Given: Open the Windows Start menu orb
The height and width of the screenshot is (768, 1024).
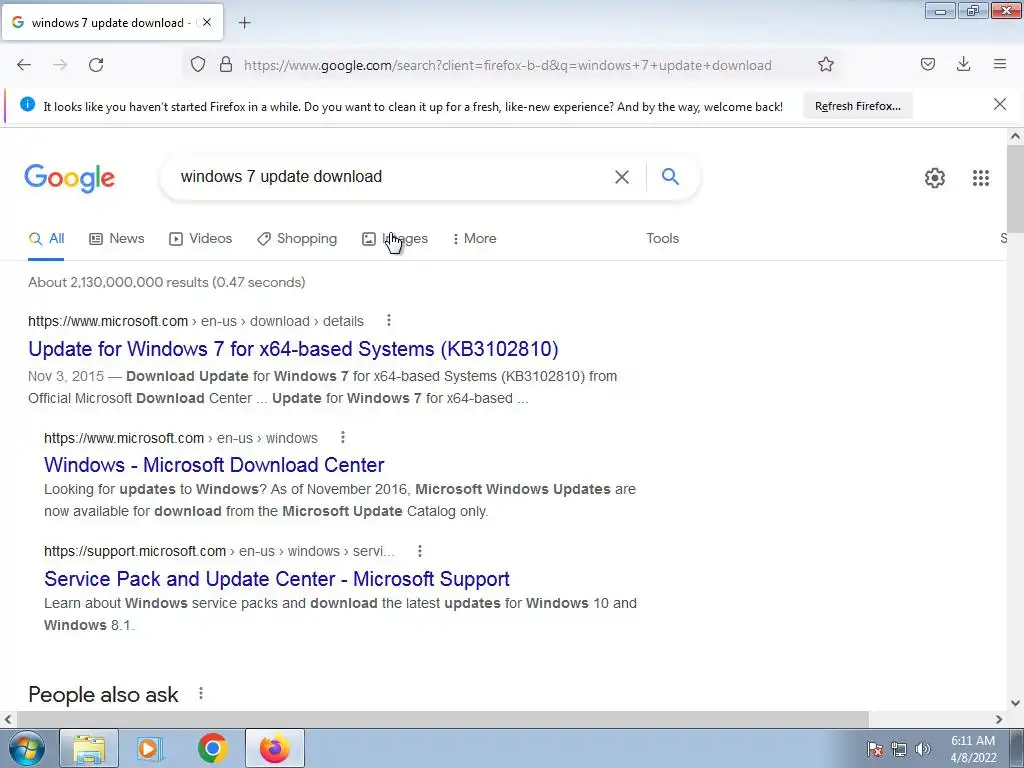Looking at the screenshot, I should pos(27,748).
